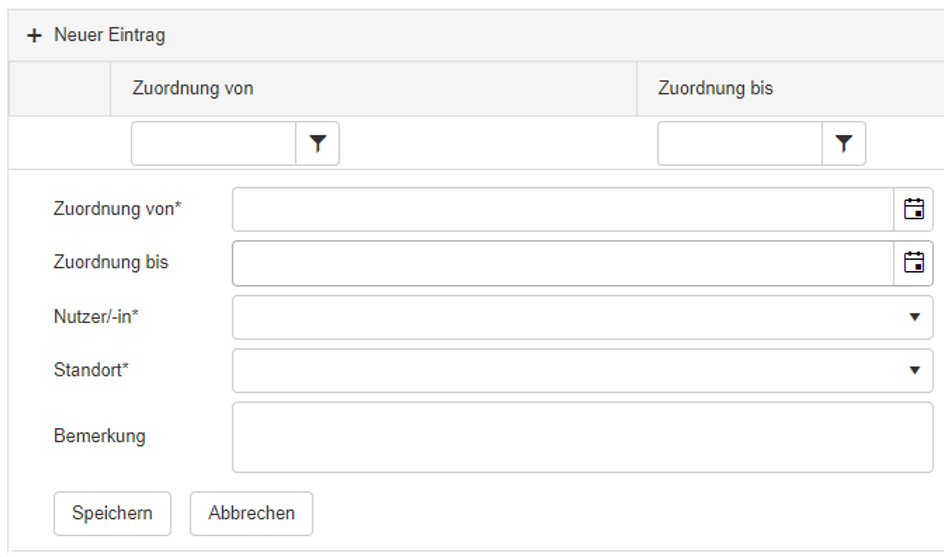Viewport: 947px width, 557px height.
Task: Sort by Zuordnung von column header
Action: (193, 88)
